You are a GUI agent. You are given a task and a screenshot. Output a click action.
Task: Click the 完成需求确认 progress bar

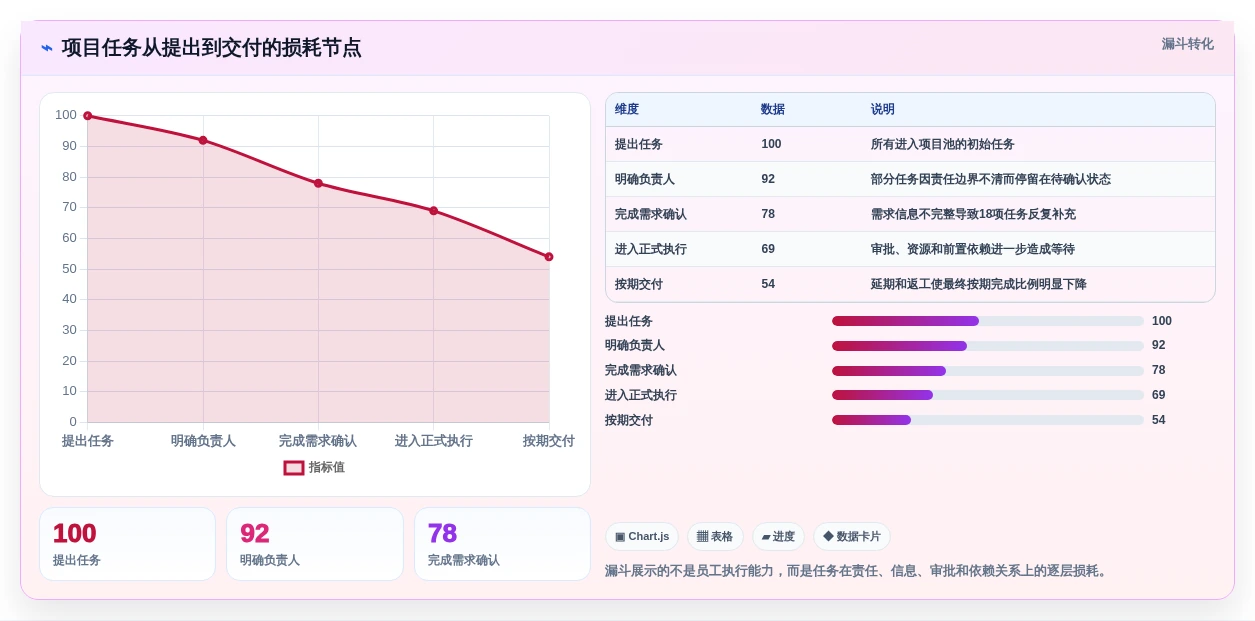pos(988,371)
